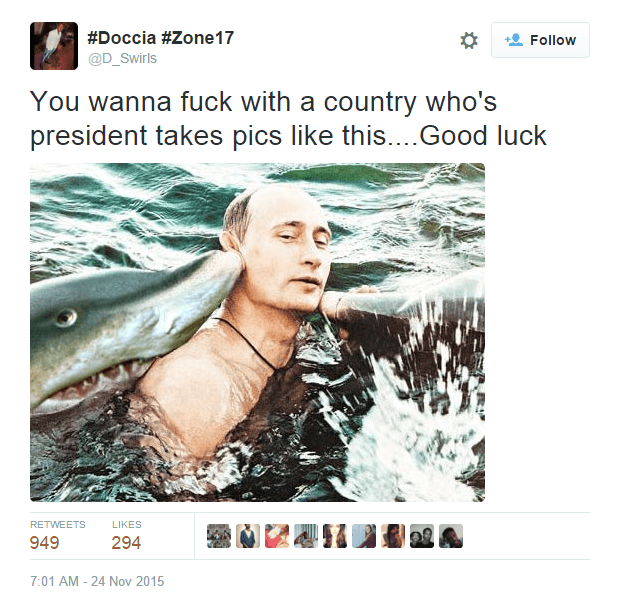
Task: Open the gear settings icon
Action: pos(469,40)
